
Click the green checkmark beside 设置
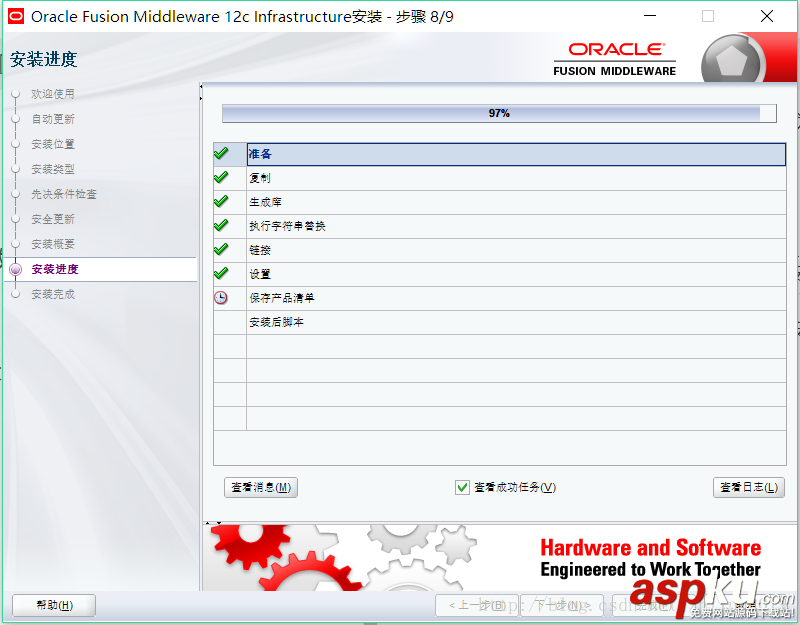[221, 273]
